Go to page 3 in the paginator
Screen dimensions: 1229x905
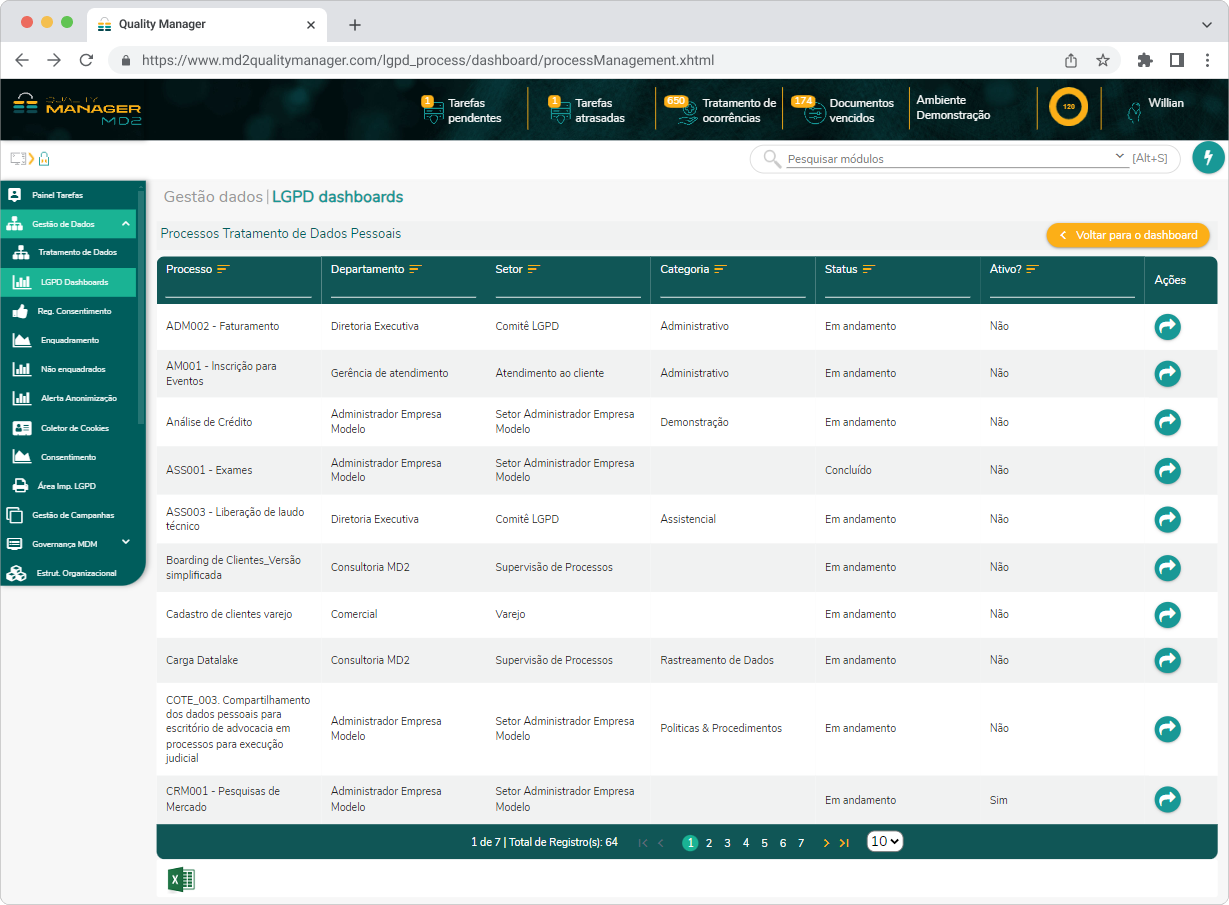click(x=727, y=843)
